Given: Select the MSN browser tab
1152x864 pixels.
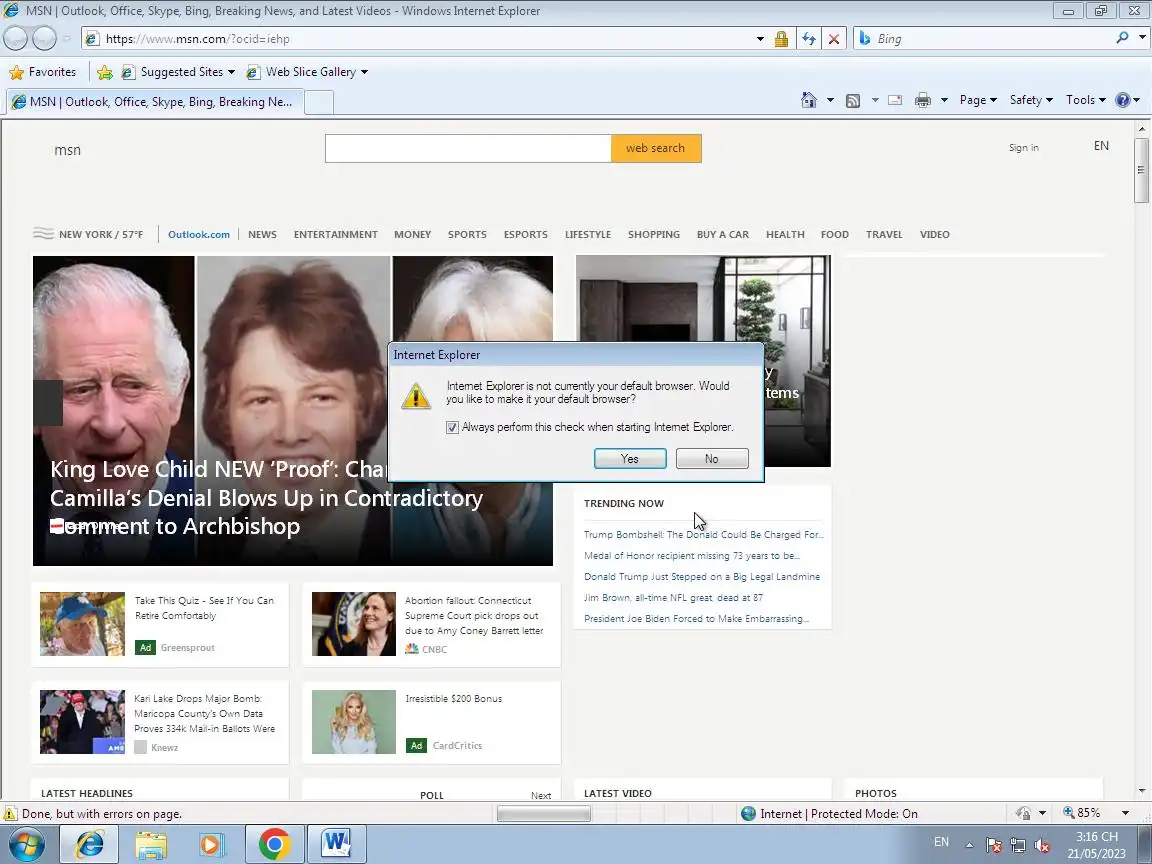Looking at the screenshot, I should tap(154, 102).
